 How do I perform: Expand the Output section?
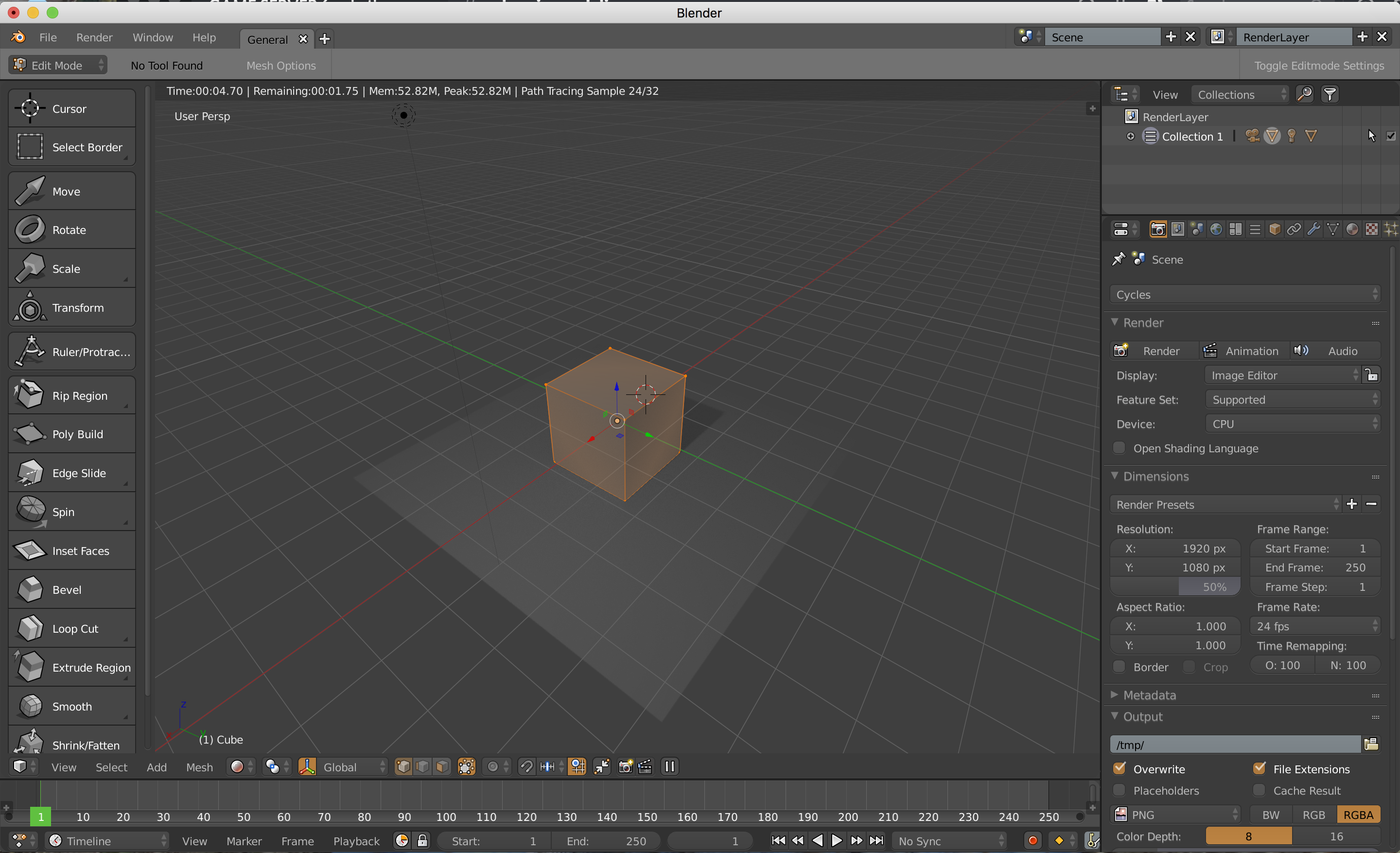pyautogui.click(x=1140, y=716)
